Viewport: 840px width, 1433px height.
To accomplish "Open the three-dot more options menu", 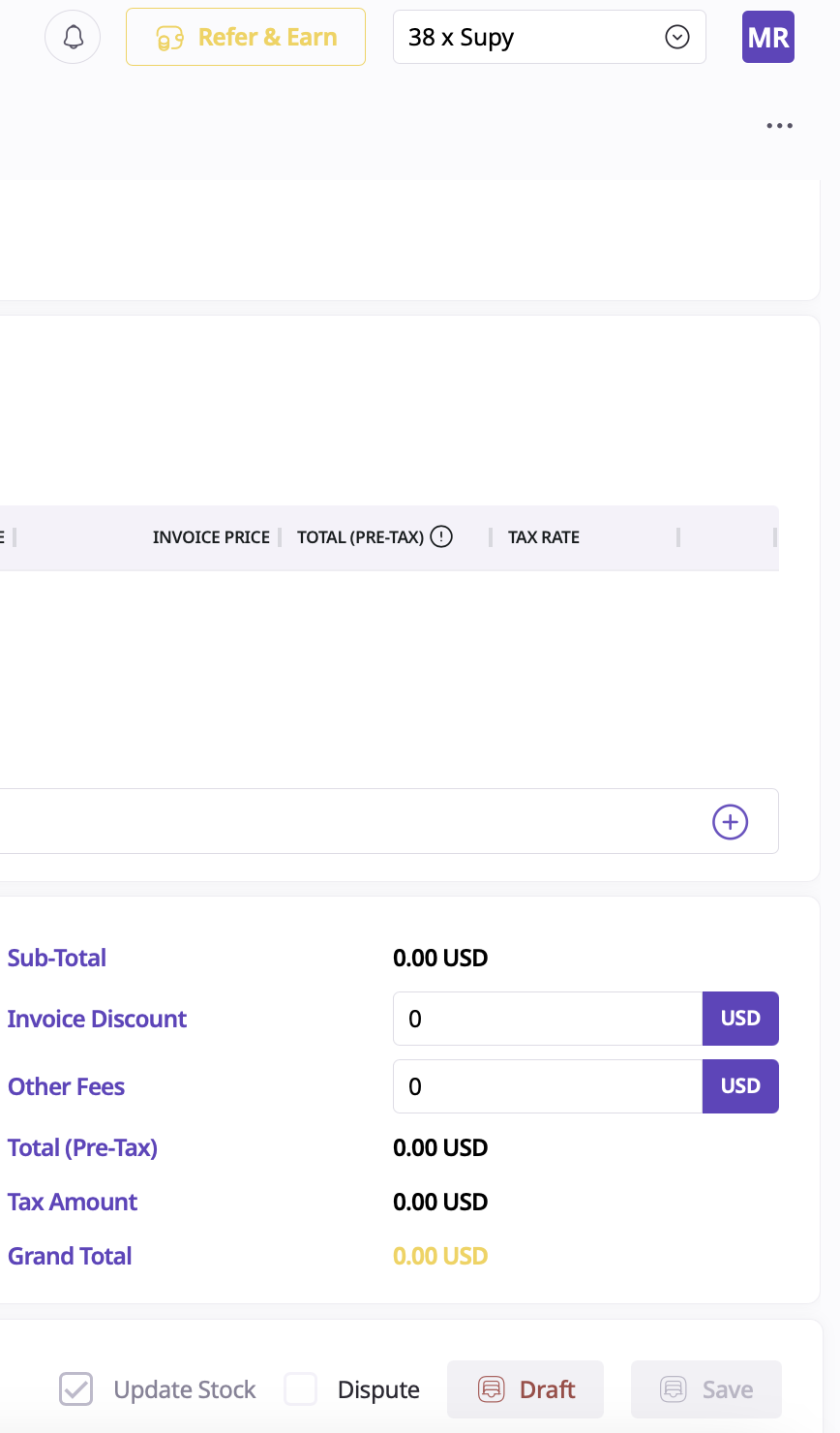I will (x=779, y=126).
